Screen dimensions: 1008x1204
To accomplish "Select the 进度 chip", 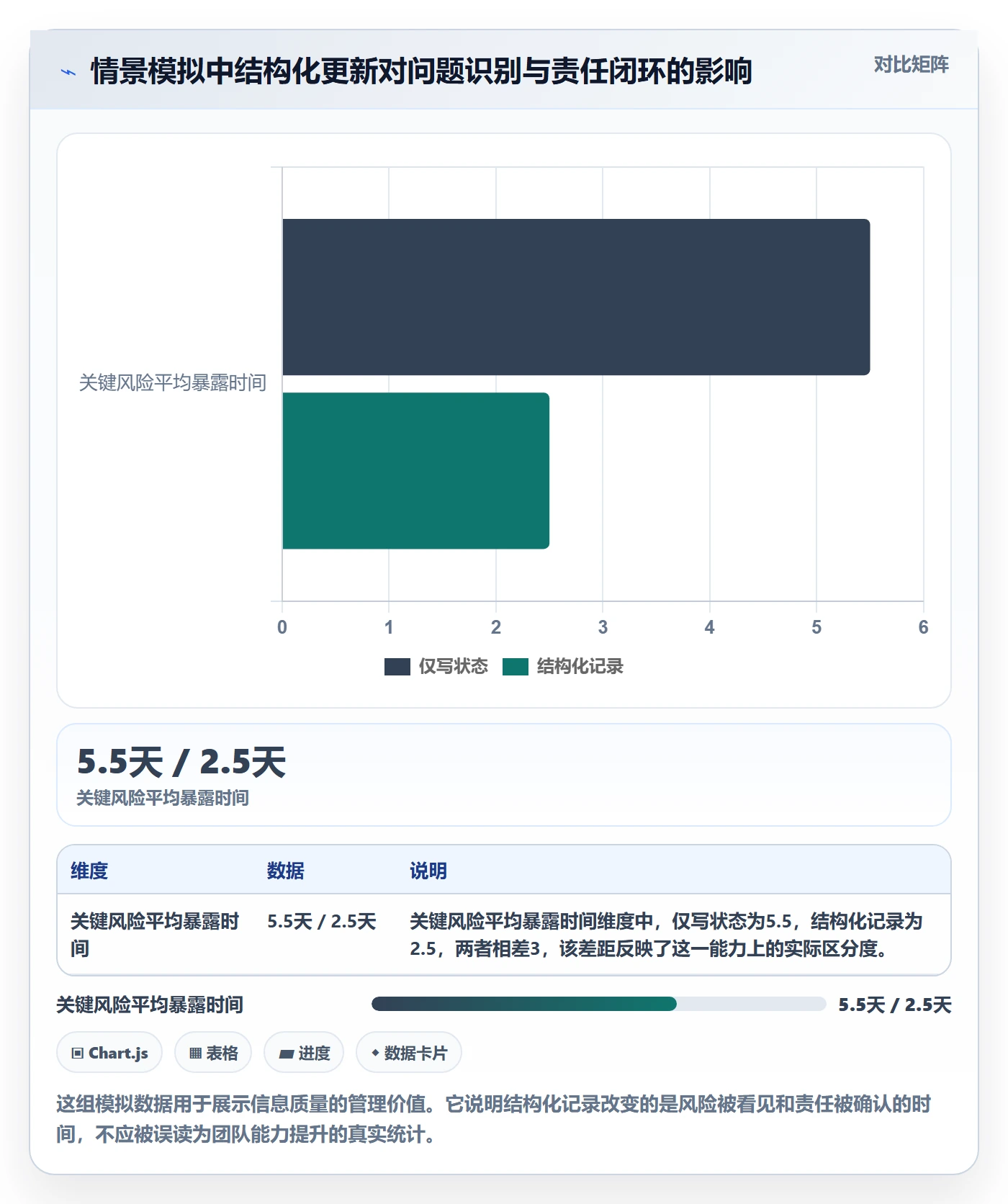I will pos(304,1053).
